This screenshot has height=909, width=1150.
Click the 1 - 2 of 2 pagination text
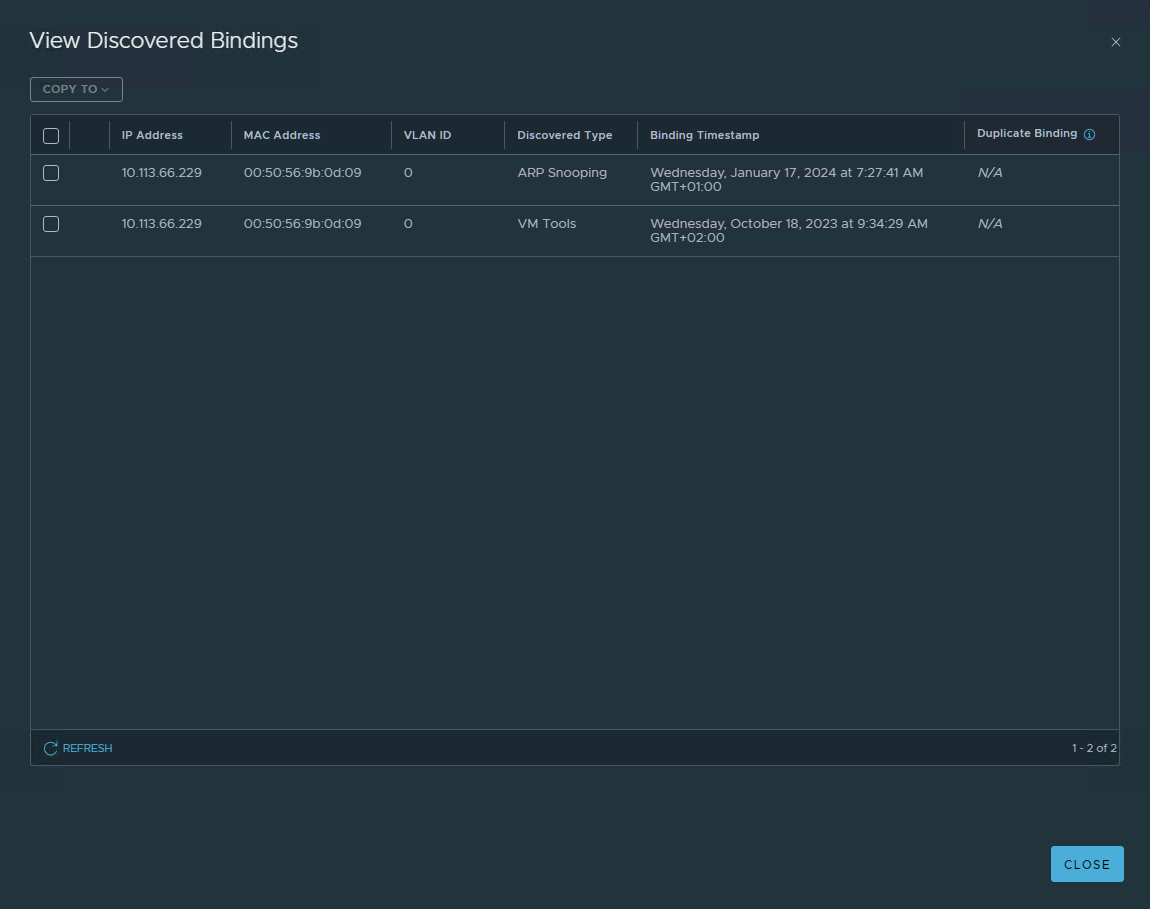(x=1094, y=748)
